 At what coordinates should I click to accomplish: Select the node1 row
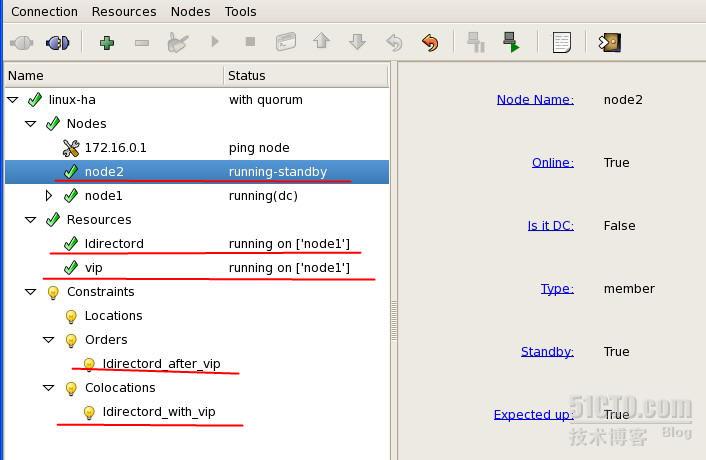[x=197, y=195]
